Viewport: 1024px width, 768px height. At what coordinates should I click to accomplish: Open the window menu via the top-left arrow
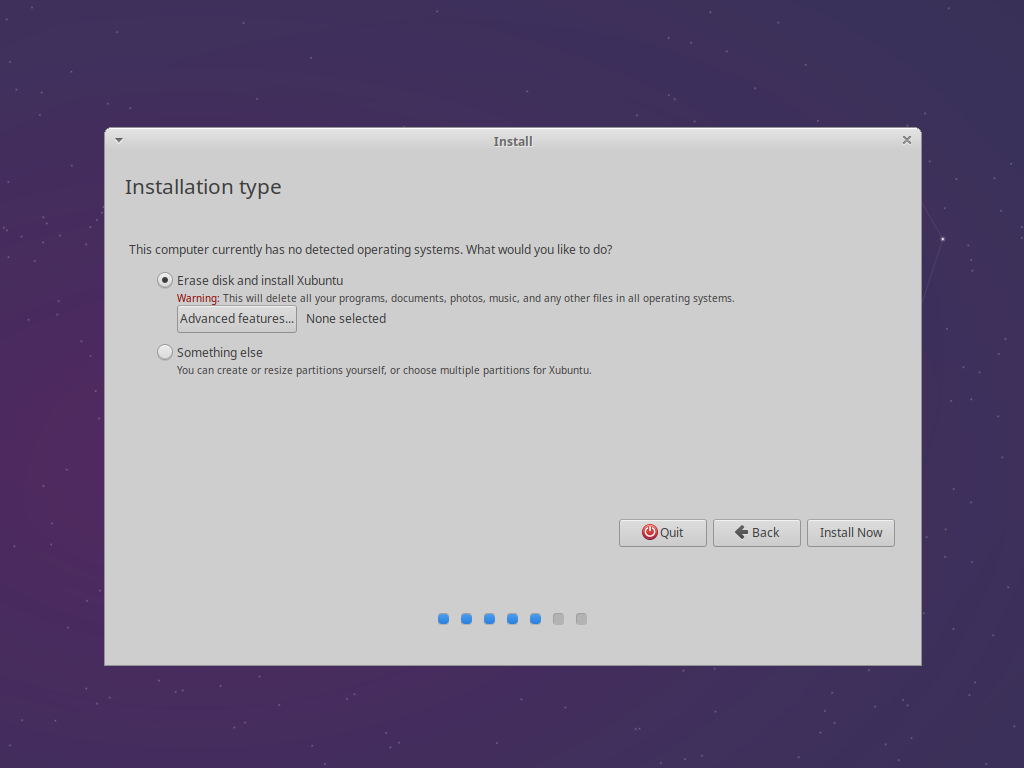tap(118, 140)
